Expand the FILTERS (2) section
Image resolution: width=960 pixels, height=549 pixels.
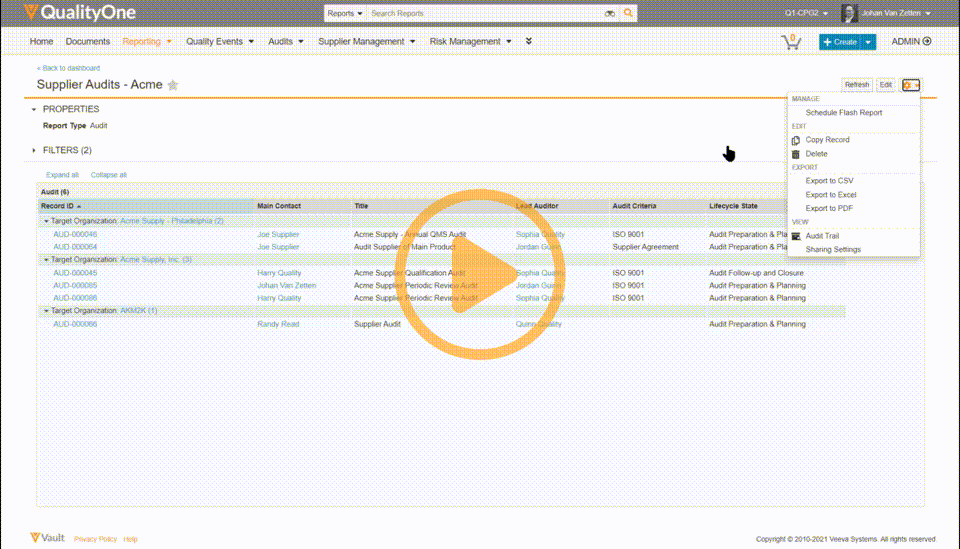point(34,150)
